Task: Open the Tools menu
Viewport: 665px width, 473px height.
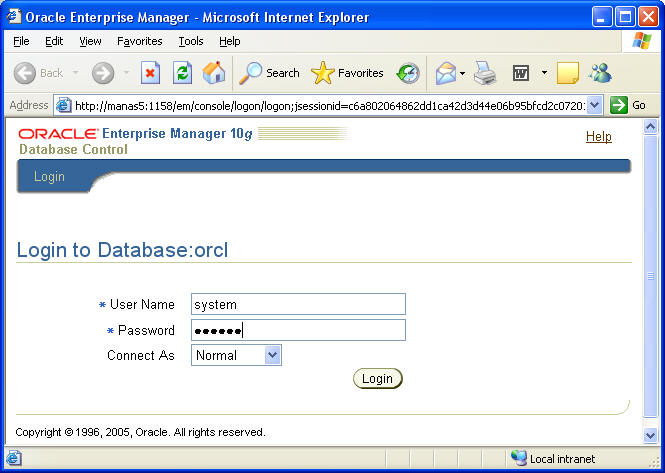Action: 190,41
